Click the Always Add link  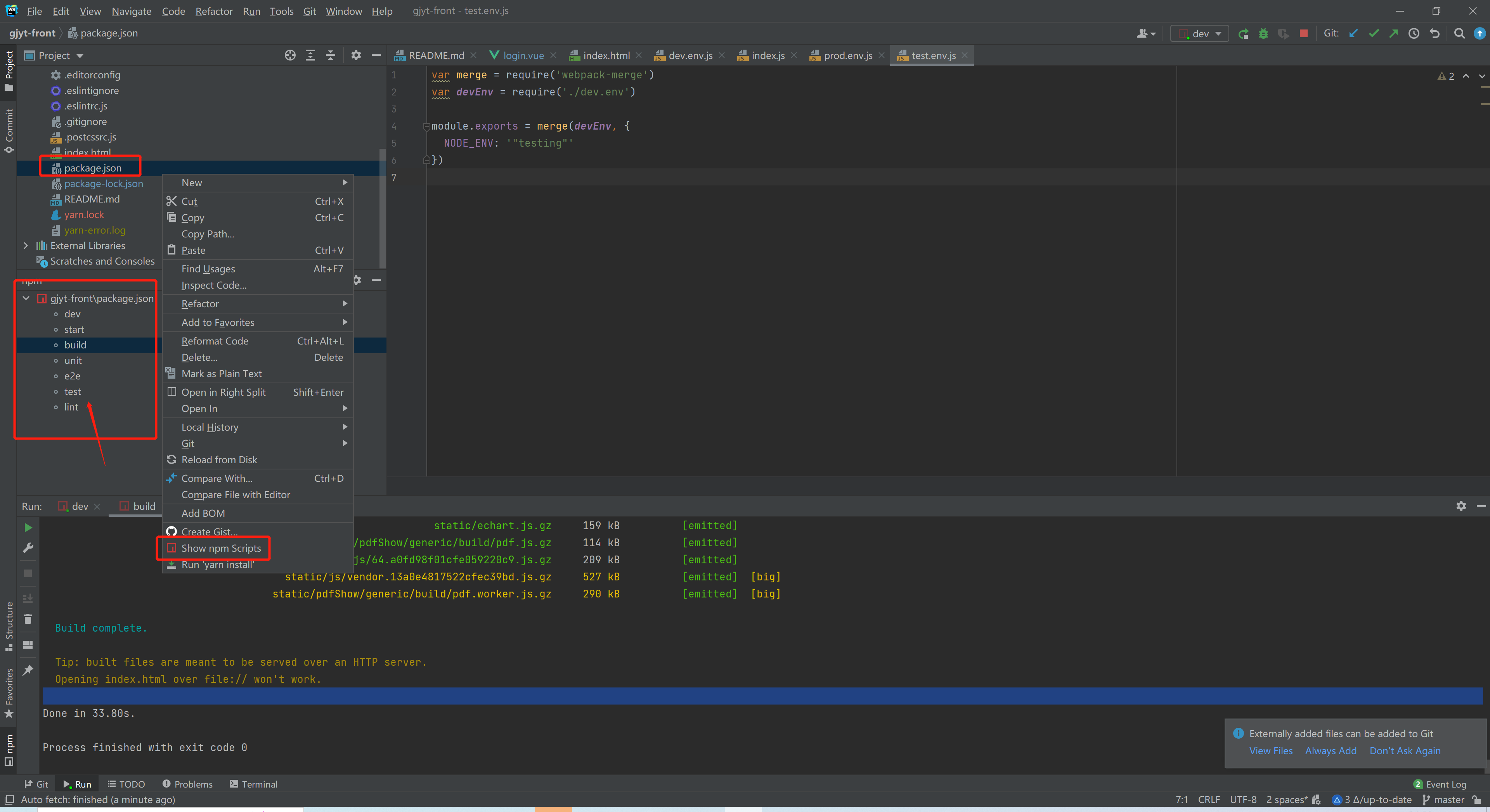point(1331,751)
